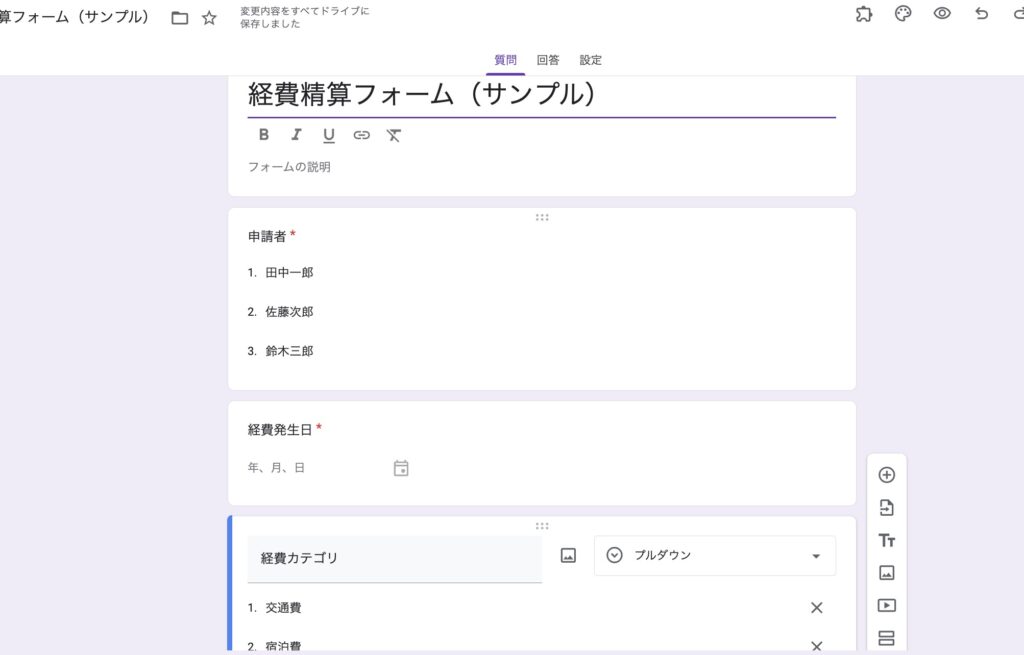Open the theme customization palette
1024x655 pixels.
tap(903, 14)
